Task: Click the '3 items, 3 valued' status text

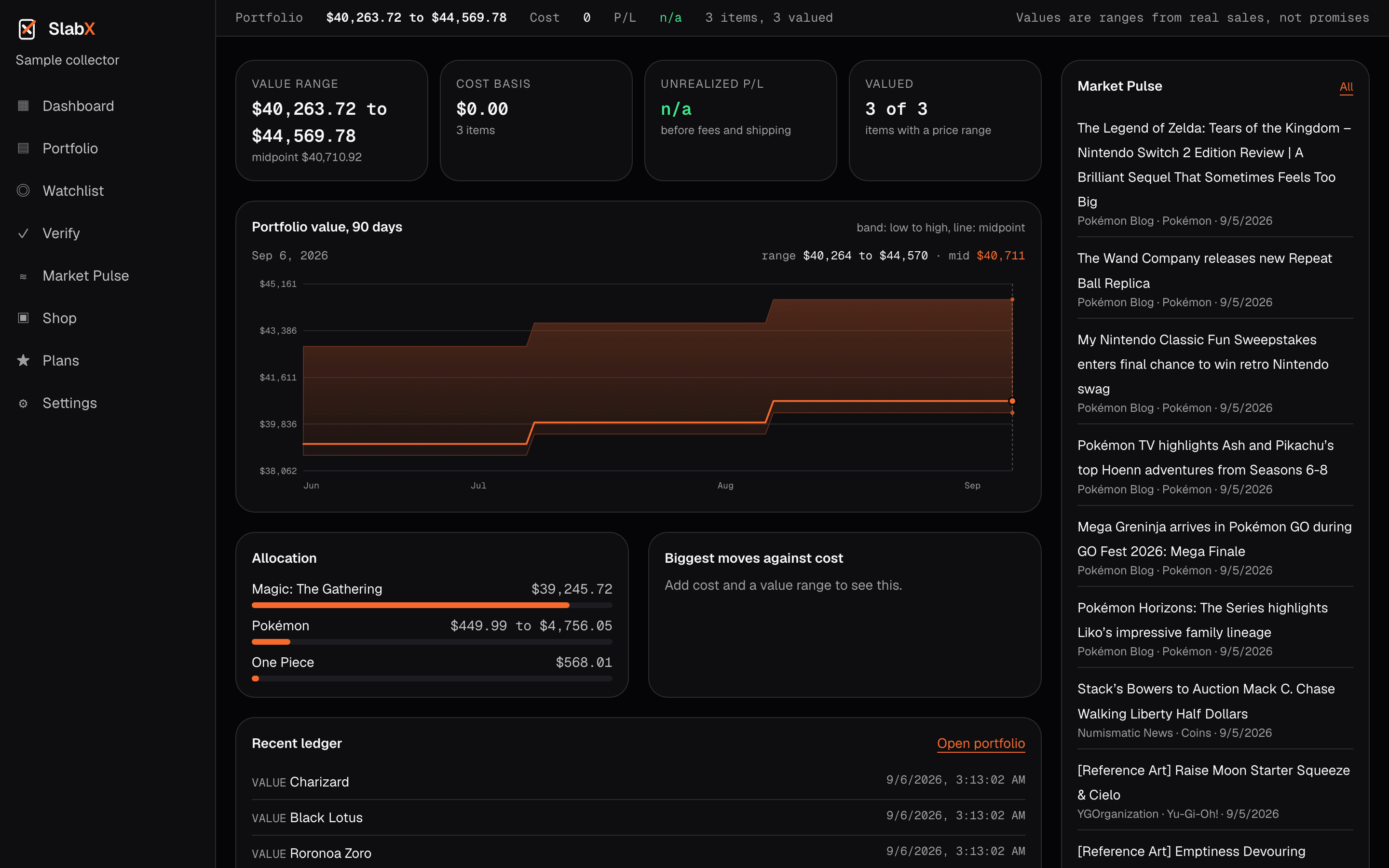Action: [769, 18]
